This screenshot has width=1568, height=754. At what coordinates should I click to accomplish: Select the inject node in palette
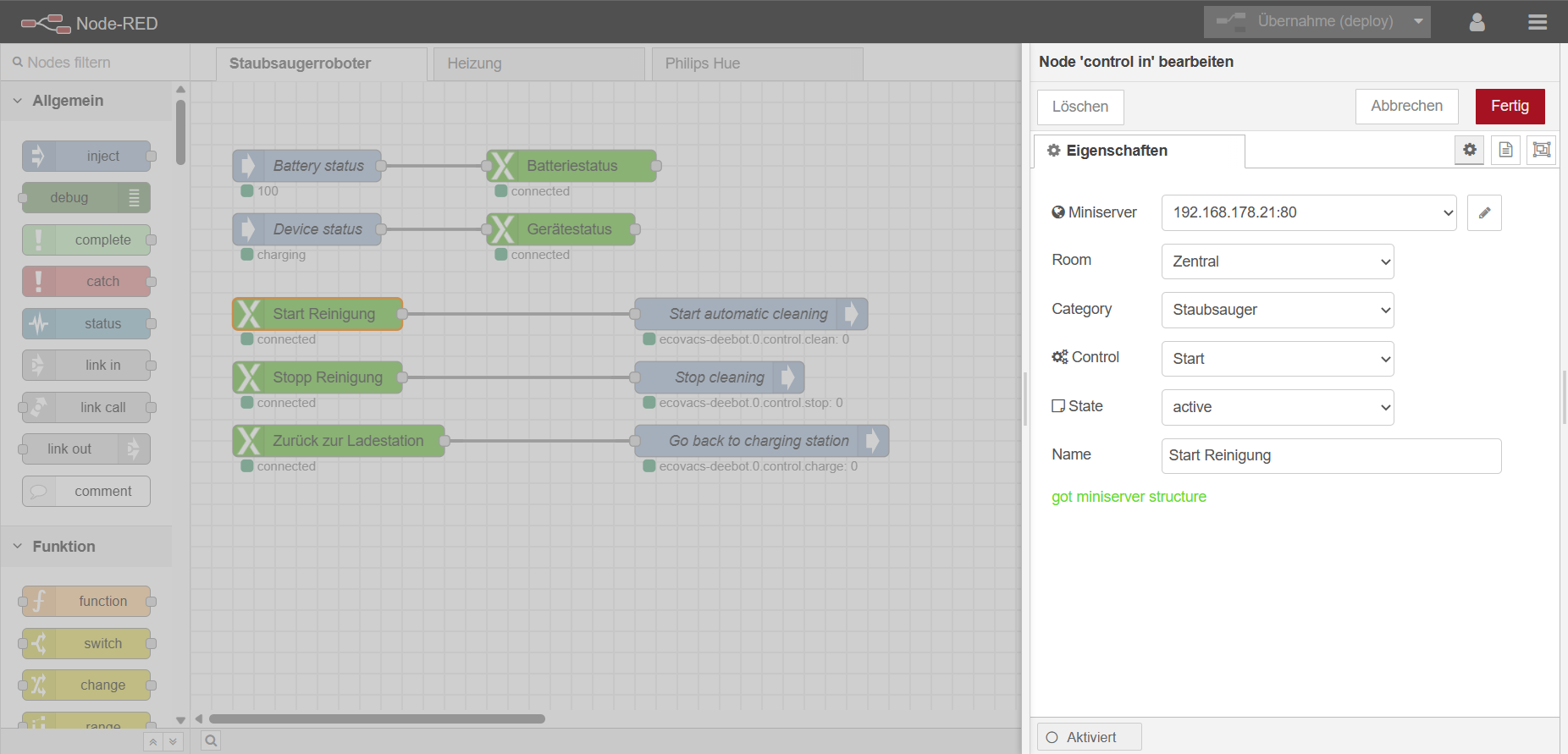[x=87, y=157]
